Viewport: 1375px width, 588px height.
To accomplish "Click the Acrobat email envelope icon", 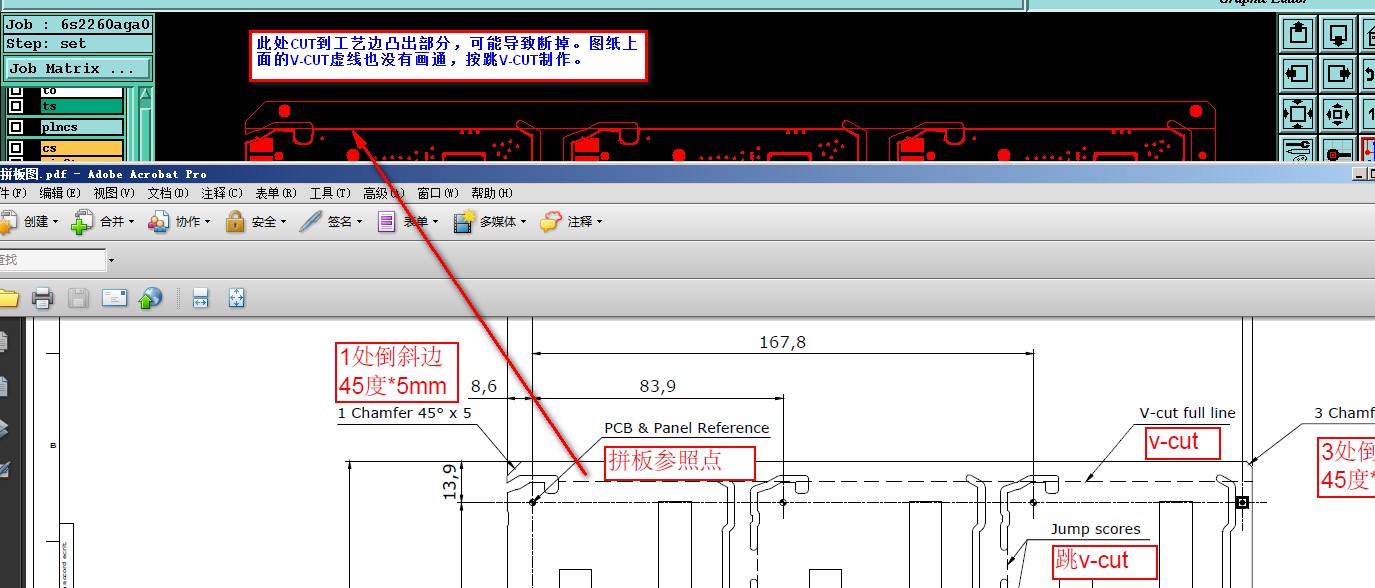I will (x=114, y=298).
